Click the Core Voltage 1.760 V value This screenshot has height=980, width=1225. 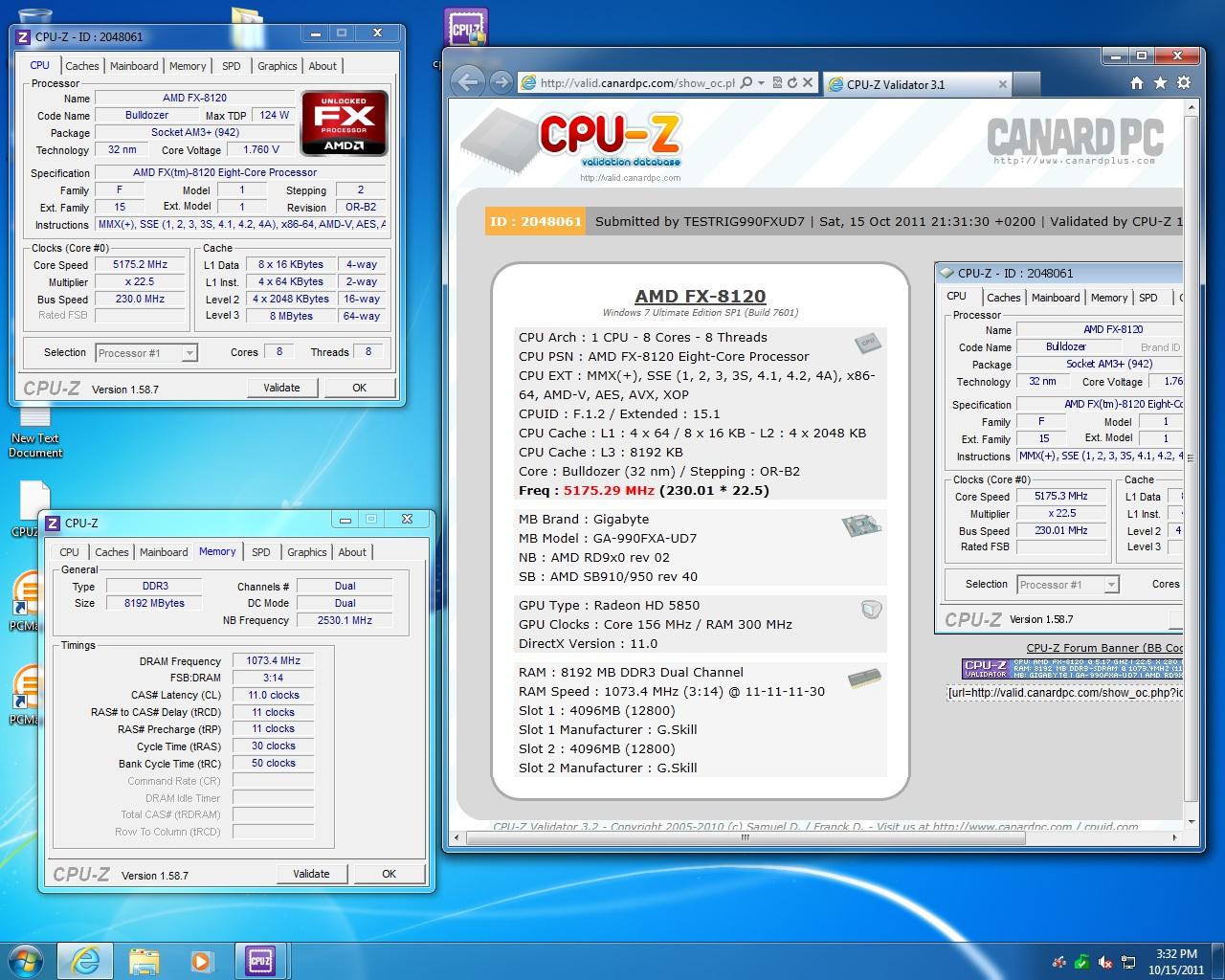coord(260,149)
